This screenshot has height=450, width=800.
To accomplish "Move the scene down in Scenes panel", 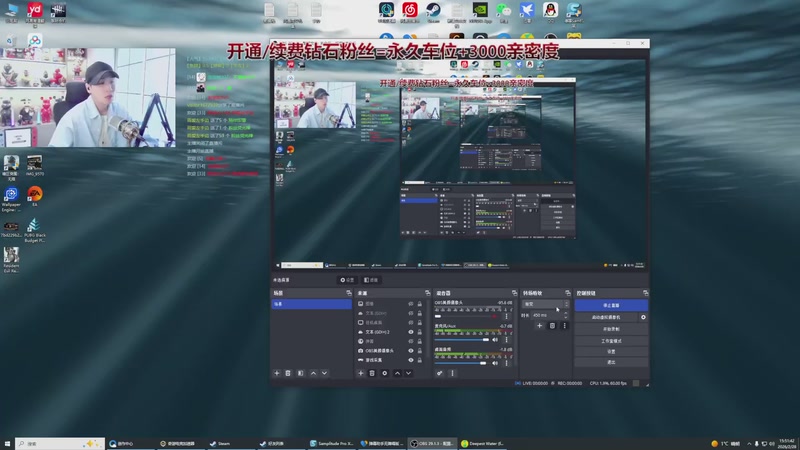I will pos(324,373).
